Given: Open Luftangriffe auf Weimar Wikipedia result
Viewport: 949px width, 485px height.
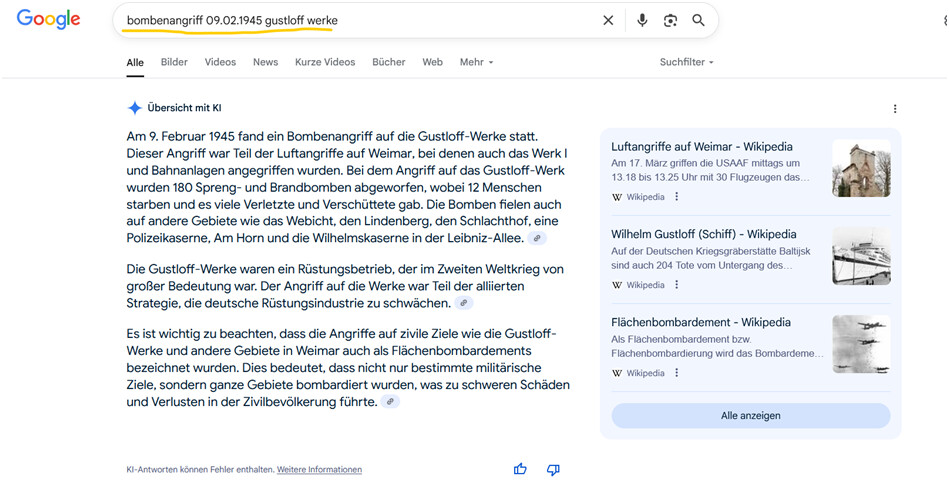Looking at the screenshot, I should coord(701,147).
